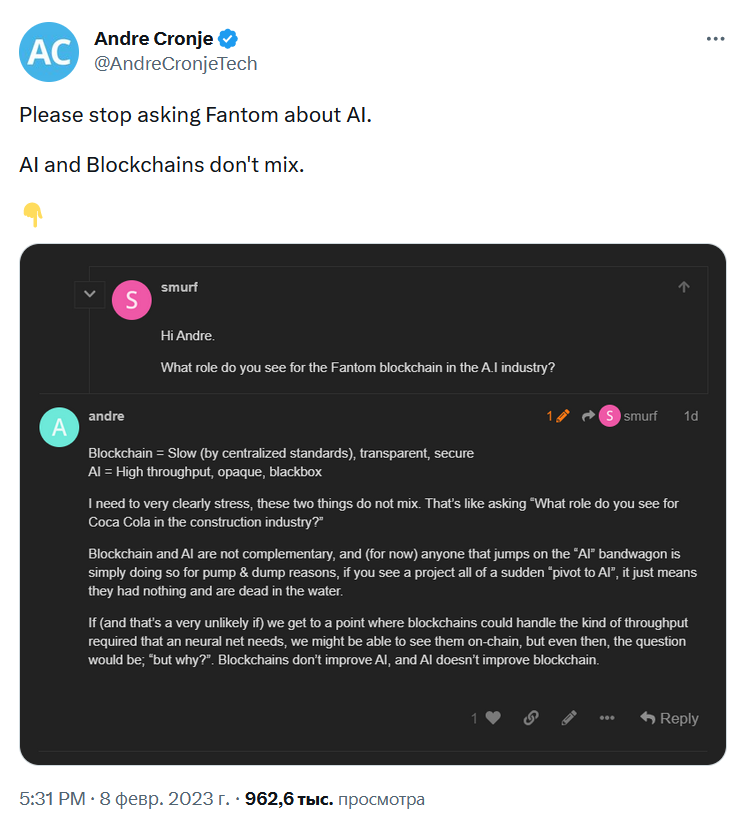
Task: Copy post link via chain icon
Action: 531,718
